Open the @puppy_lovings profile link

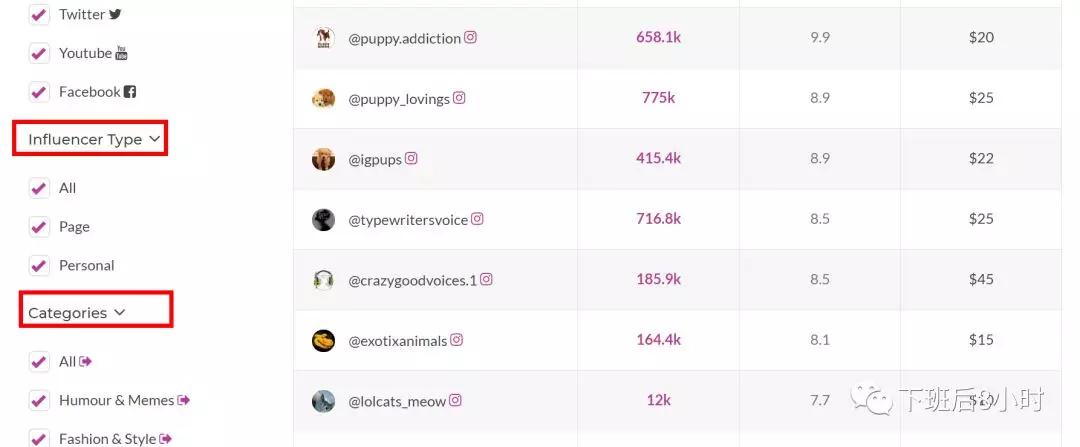(x=399, y=99)
